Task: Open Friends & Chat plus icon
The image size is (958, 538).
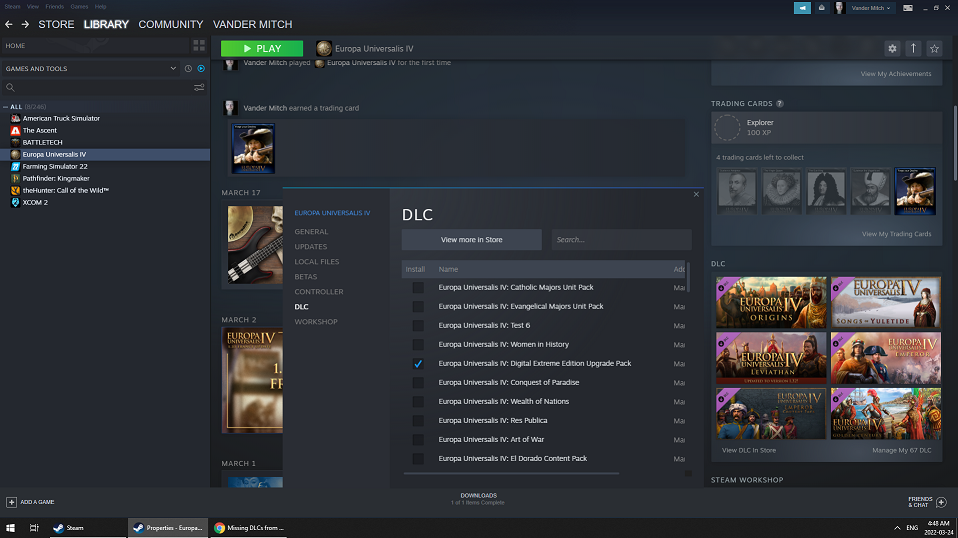Action: (942, 502)
